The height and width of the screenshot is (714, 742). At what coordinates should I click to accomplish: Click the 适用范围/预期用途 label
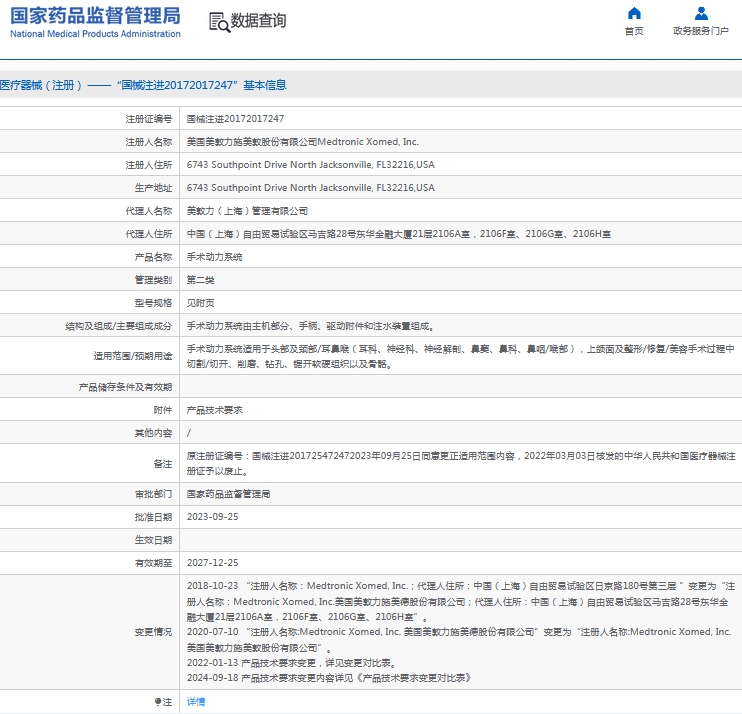[133, 356]
